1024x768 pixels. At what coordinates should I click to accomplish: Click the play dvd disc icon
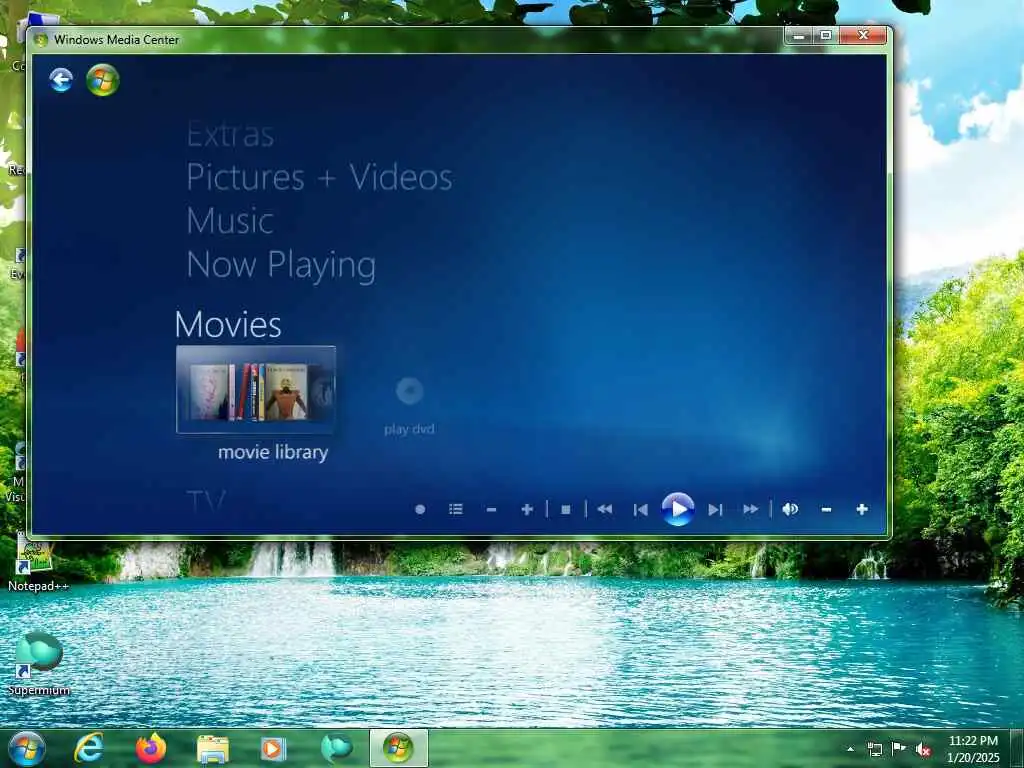coord(409,391)
